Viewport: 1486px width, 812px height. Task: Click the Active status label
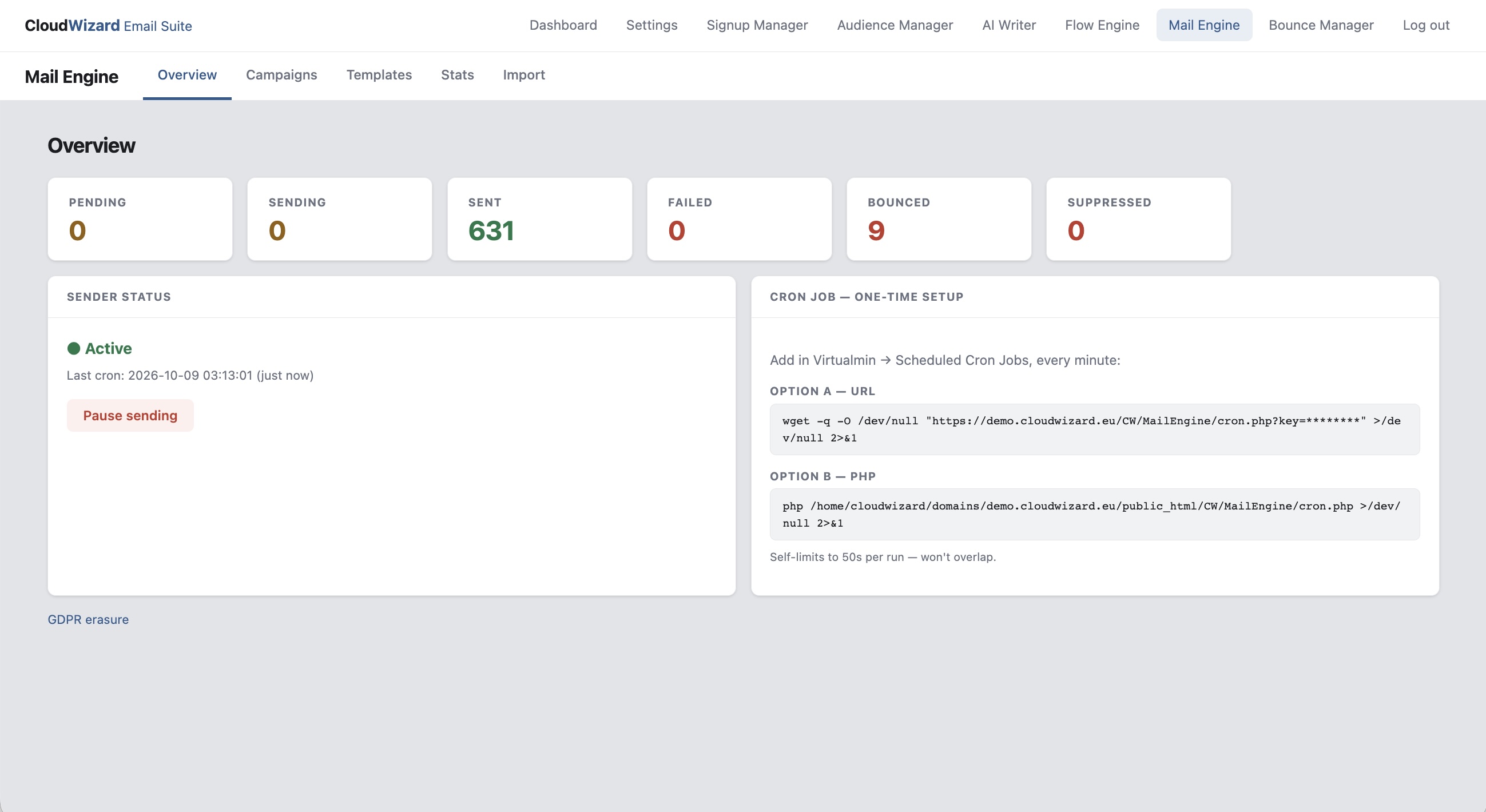(x=109, y=348)
